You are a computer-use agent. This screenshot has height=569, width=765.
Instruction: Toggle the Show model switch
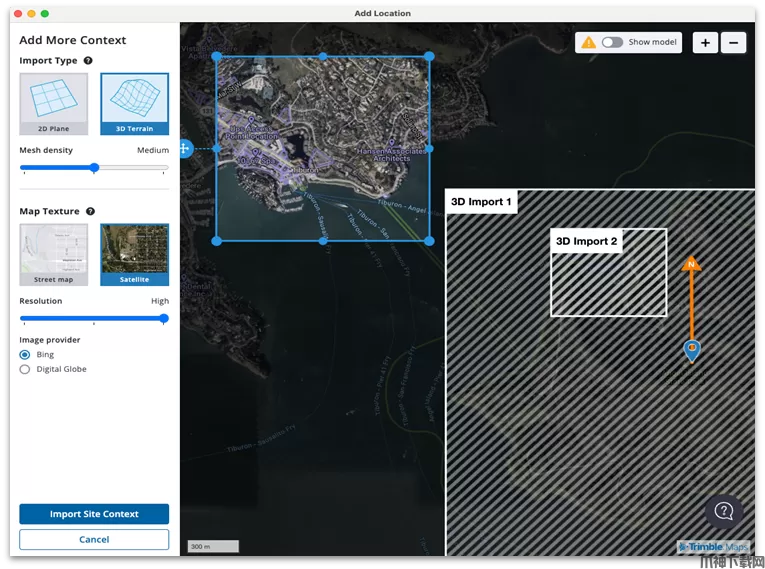(x=611, y=43)
